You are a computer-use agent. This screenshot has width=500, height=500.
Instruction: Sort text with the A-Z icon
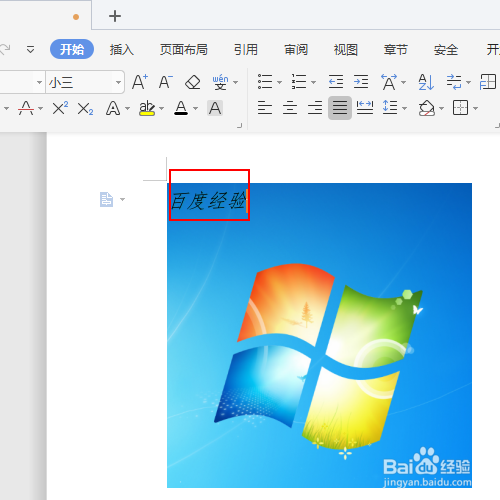[426, 82]
